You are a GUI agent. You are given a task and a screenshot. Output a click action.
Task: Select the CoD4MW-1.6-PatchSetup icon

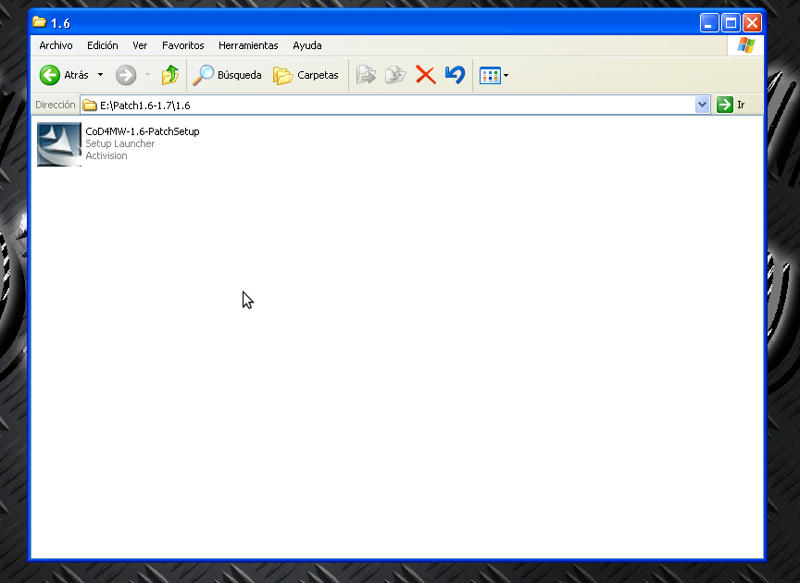[x=59, y=144]
